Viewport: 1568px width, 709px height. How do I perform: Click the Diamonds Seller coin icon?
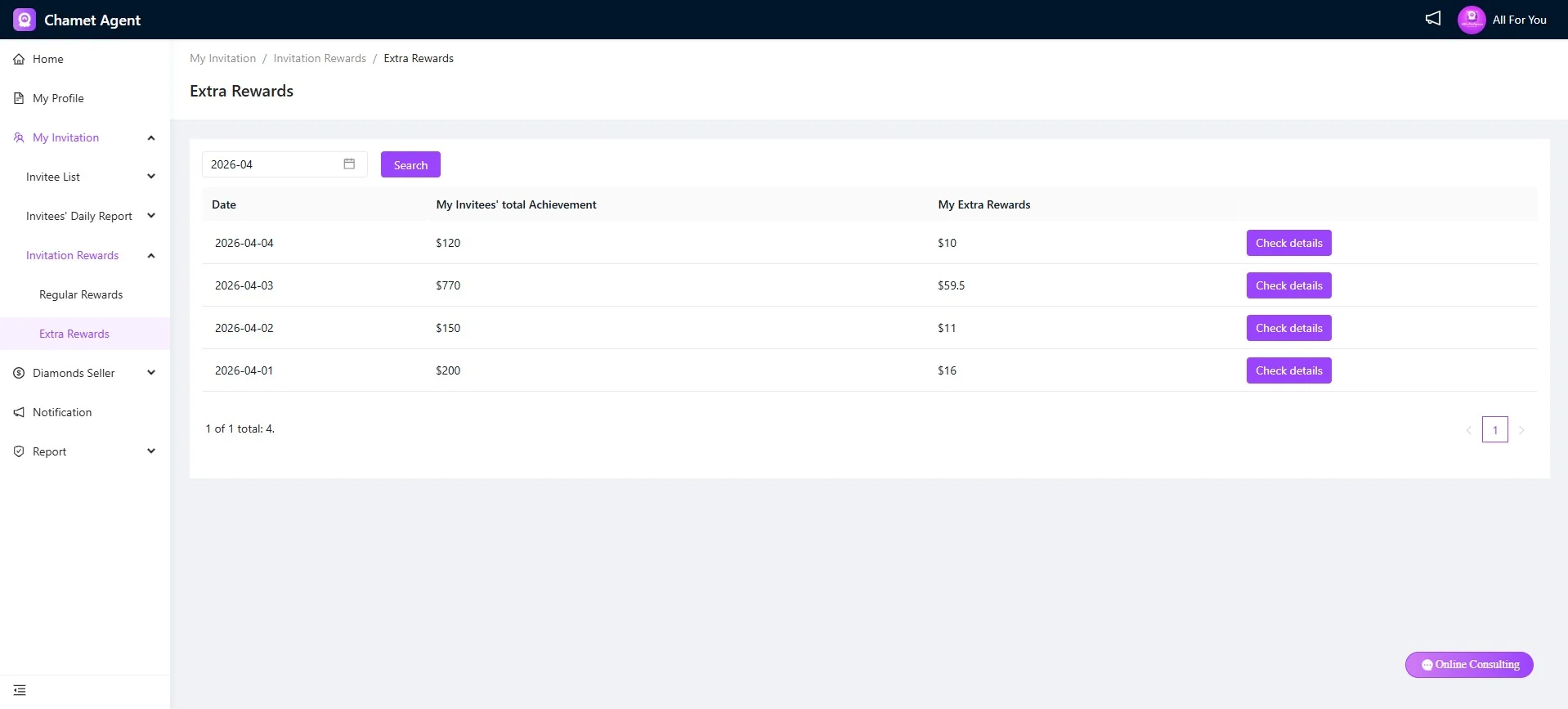click(19, 373)
